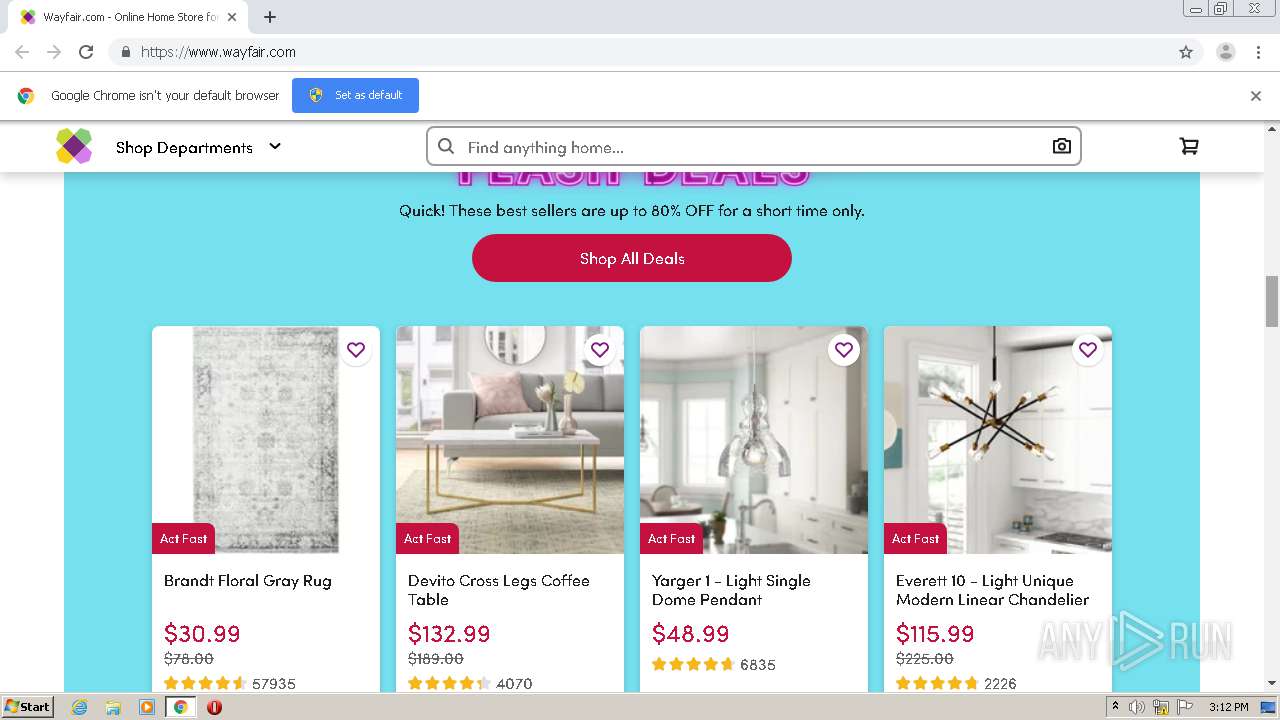Select the Wayfair.com browser tab
Image resolution: width=1280 pixels, height=720 pixels.
point(127,17)
